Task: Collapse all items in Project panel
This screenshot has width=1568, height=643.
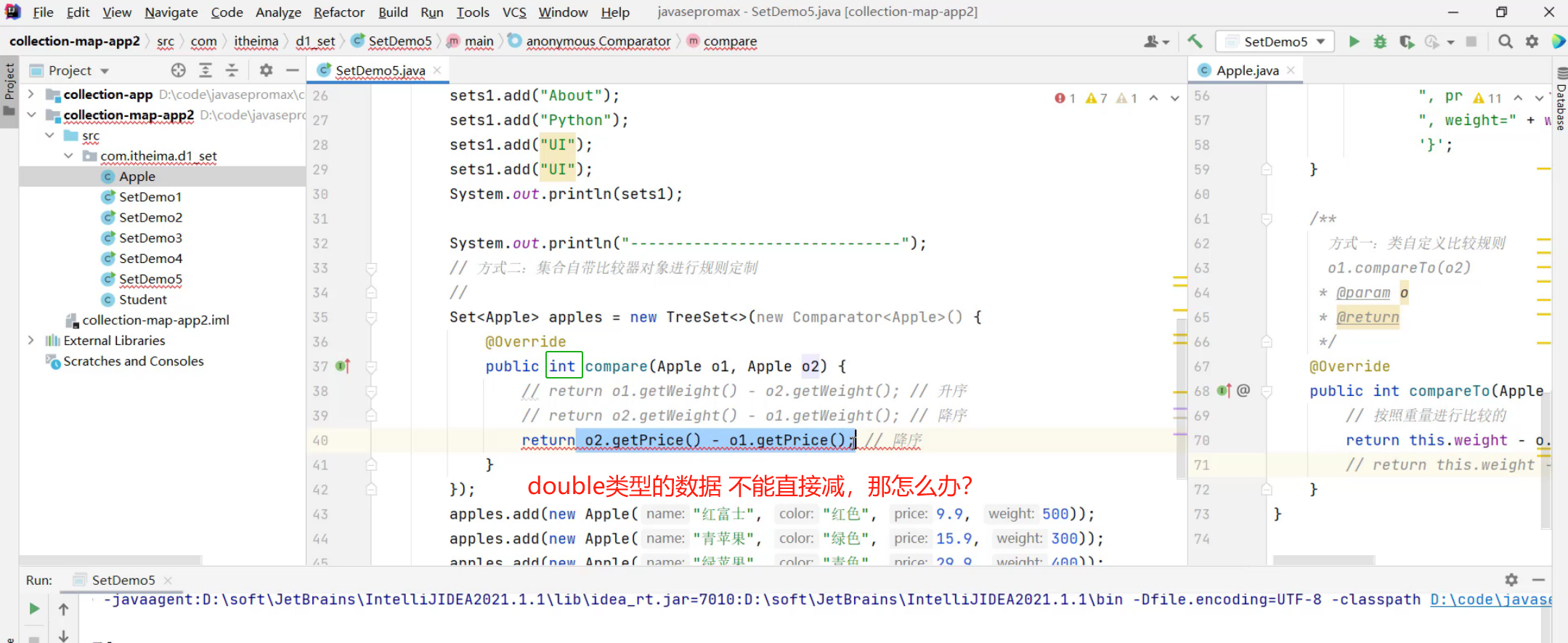Action: pyautogui.click(x=232, y=70)
